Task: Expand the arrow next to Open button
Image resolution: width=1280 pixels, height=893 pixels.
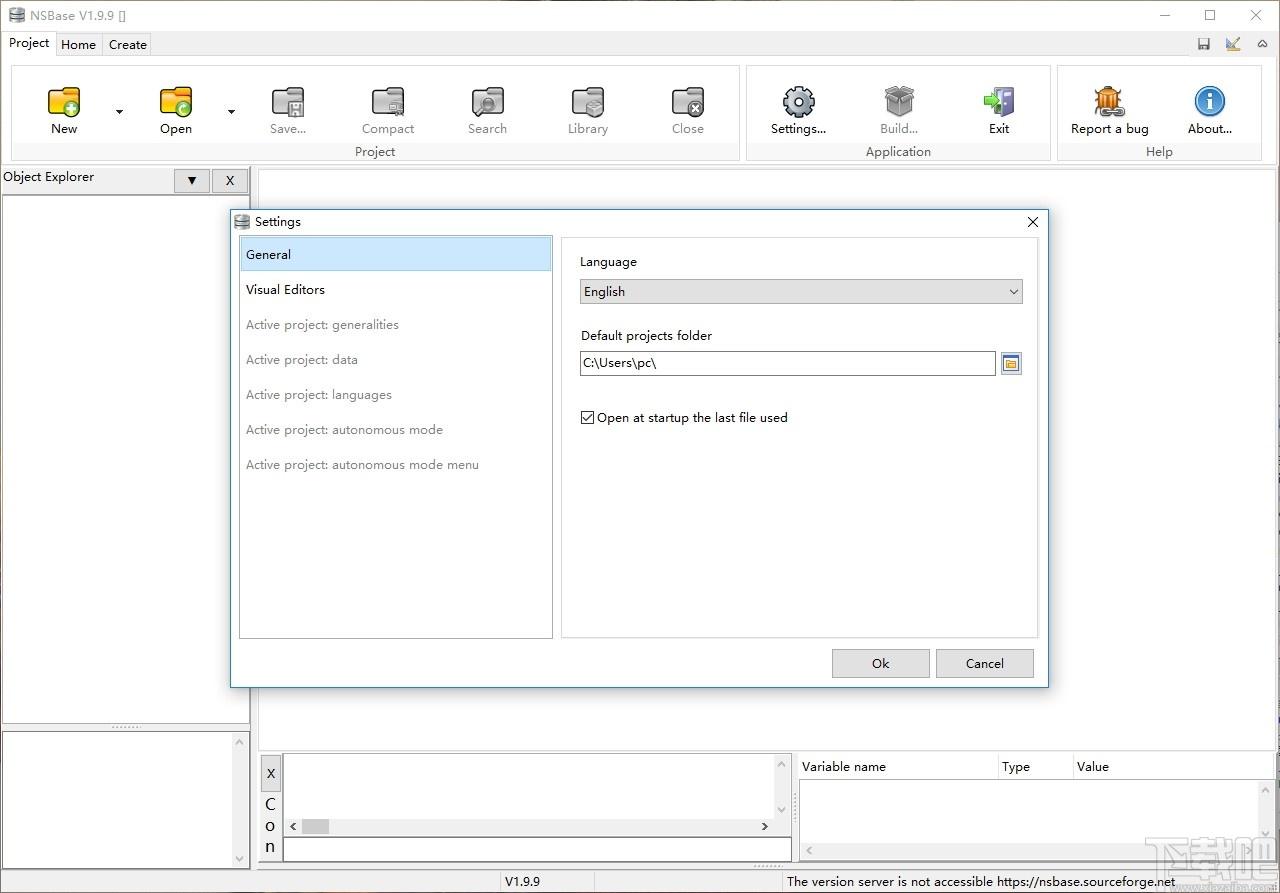Action: pyautogui.click(x=231, y=112)
